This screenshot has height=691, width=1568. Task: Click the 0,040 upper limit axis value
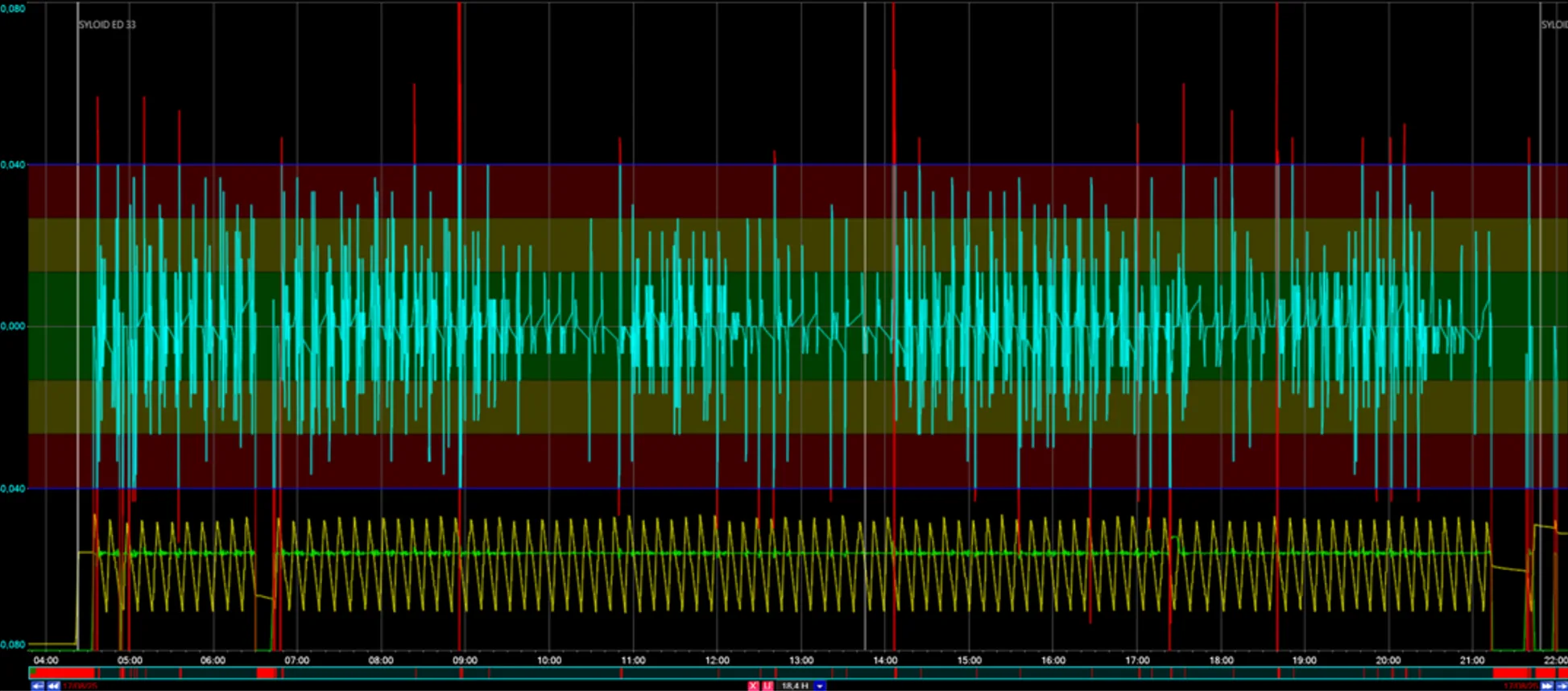tap(13, 165)
